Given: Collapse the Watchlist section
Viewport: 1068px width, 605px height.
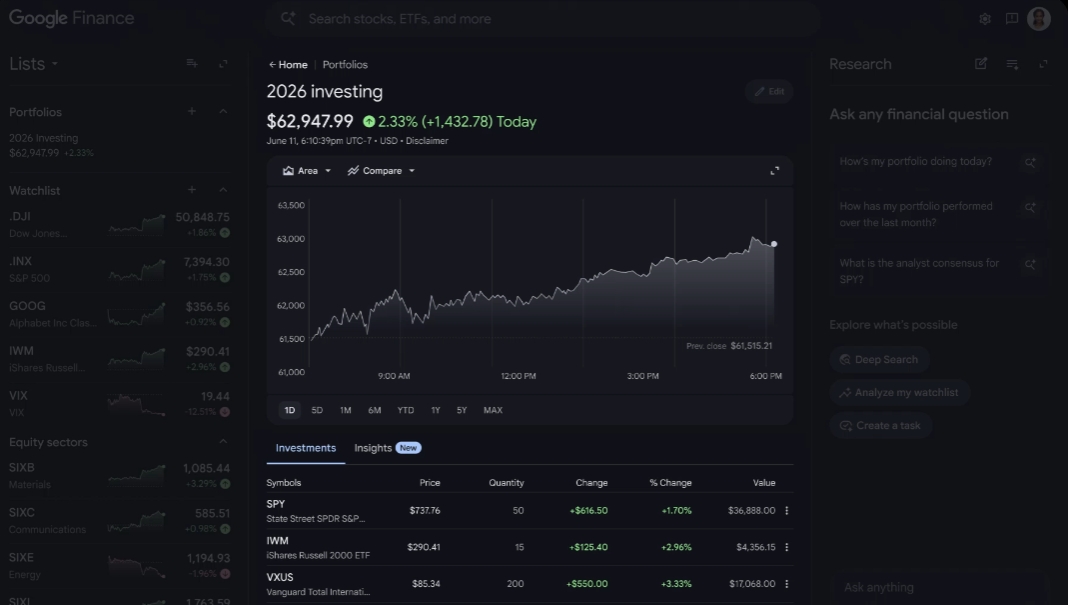Looking at the screenshot, I should pos(223,189).
